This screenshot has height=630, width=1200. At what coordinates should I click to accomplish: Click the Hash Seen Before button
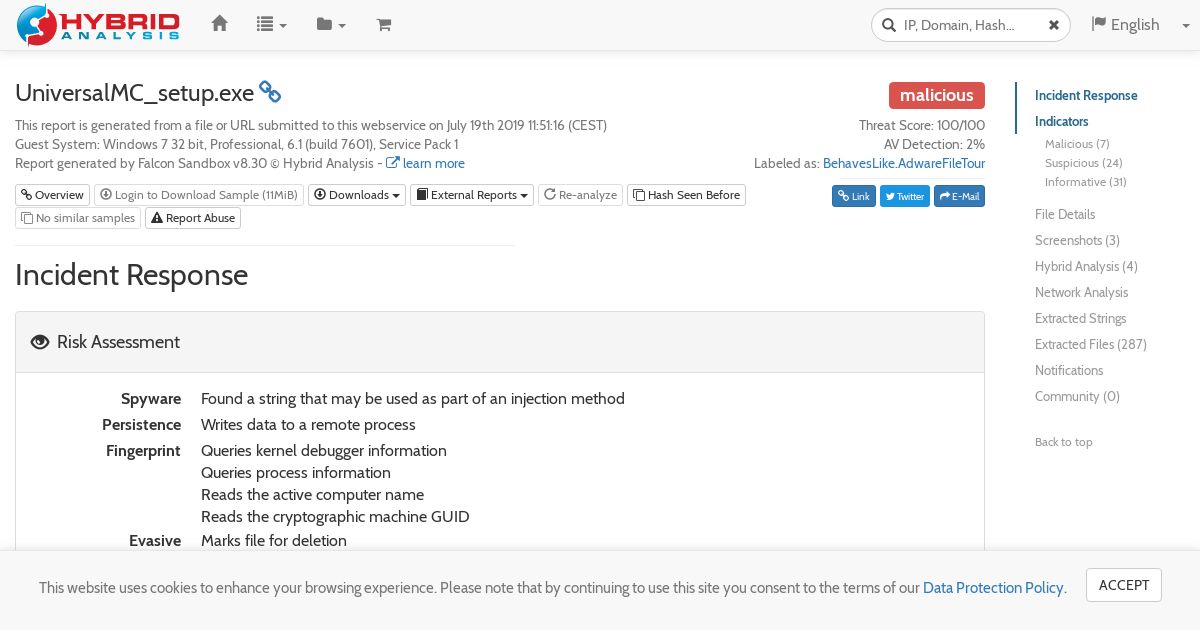tap(686, 195)
